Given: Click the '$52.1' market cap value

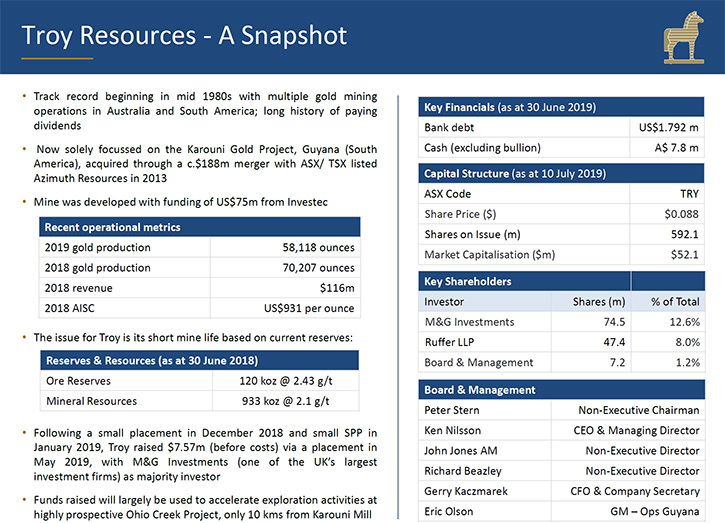Looking at the screenshot, I should click(x=685, y=255).
